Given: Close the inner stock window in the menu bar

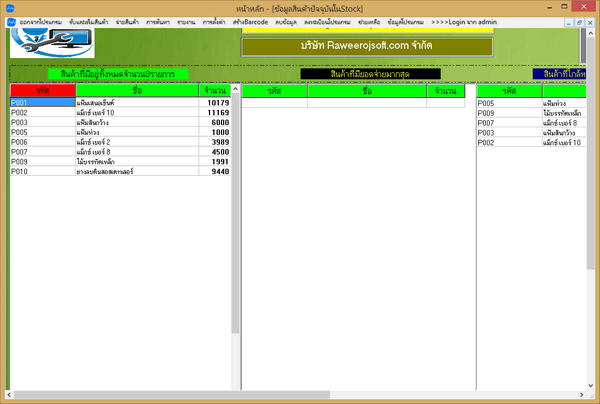Looking at the screenshot, I should coord(590,23).
